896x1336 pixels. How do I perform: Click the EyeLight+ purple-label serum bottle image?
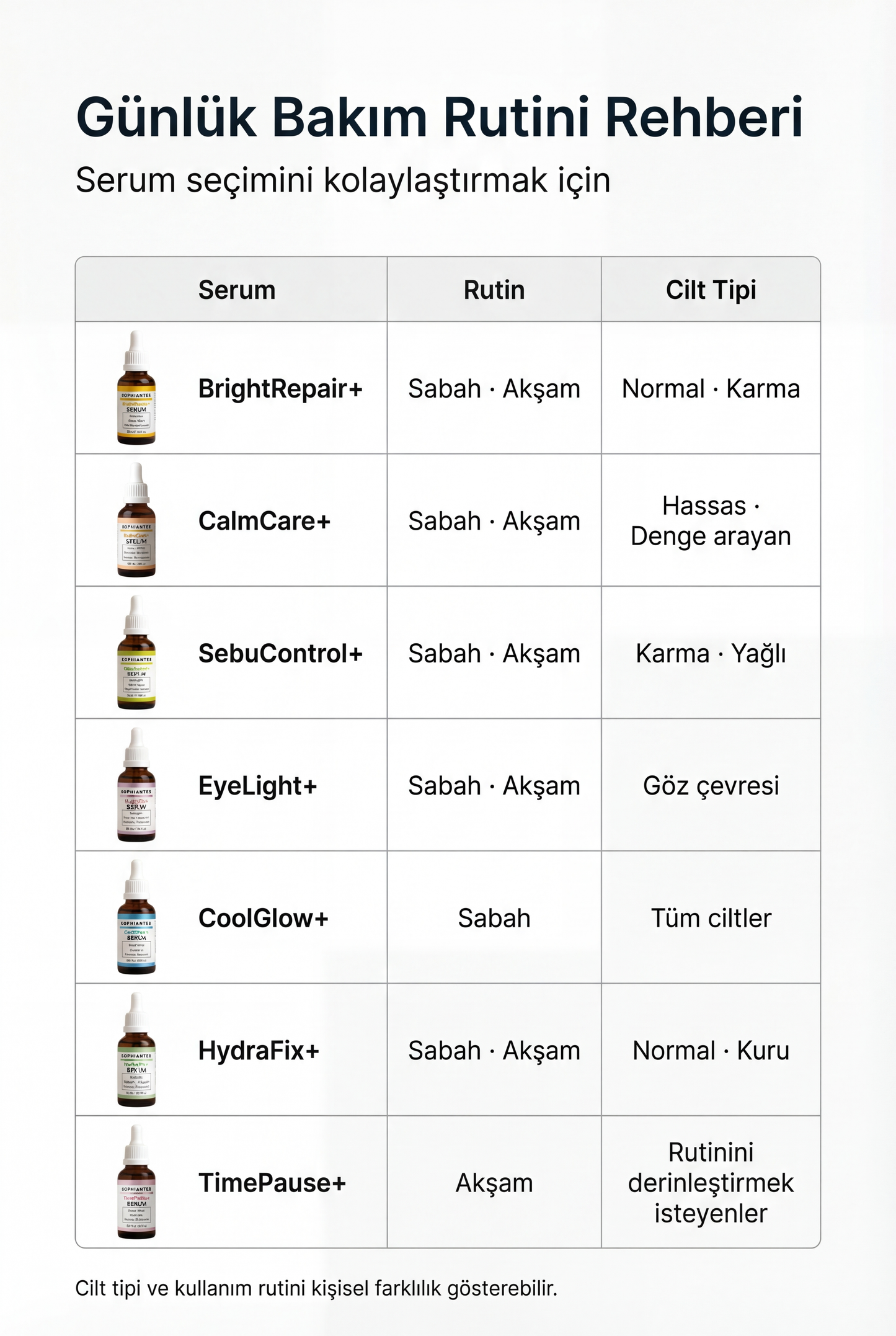coord(136,785)
